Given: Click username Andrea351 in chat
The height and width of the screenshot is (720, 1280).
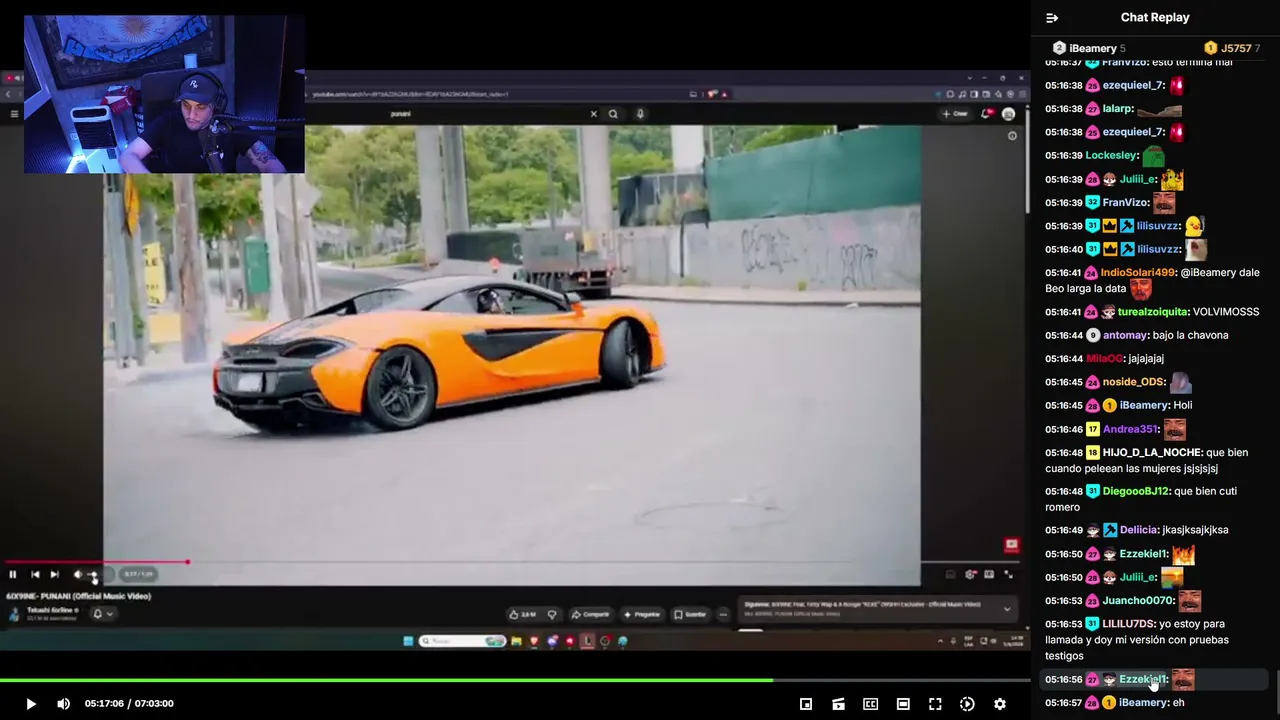Looking at the screenshot, I should click(x=1130, y=429).
